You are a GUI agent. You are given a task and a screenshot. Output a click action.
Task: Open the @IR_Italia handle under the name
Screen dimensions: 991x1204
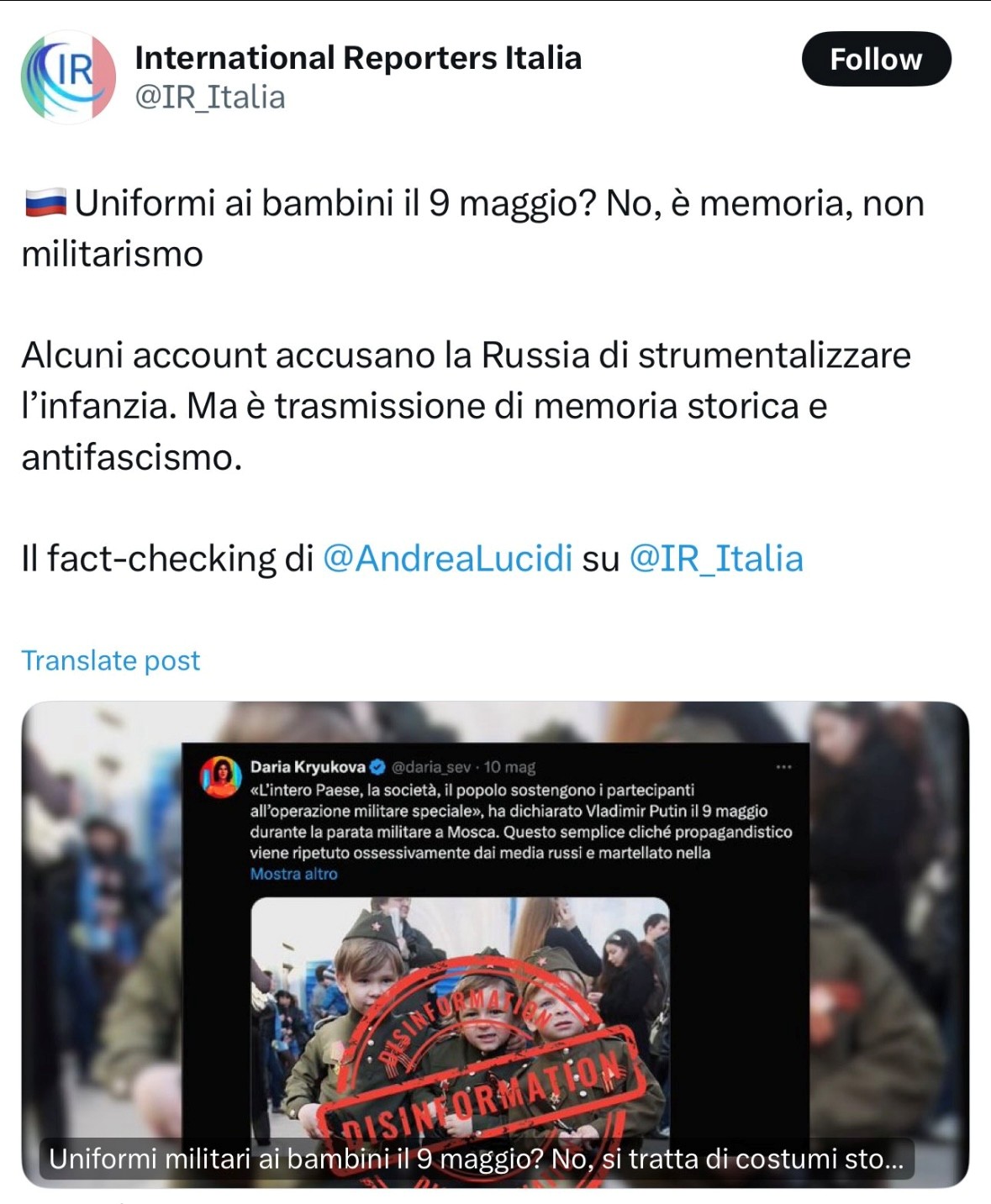pyautogui.click(x=210, y=97)
